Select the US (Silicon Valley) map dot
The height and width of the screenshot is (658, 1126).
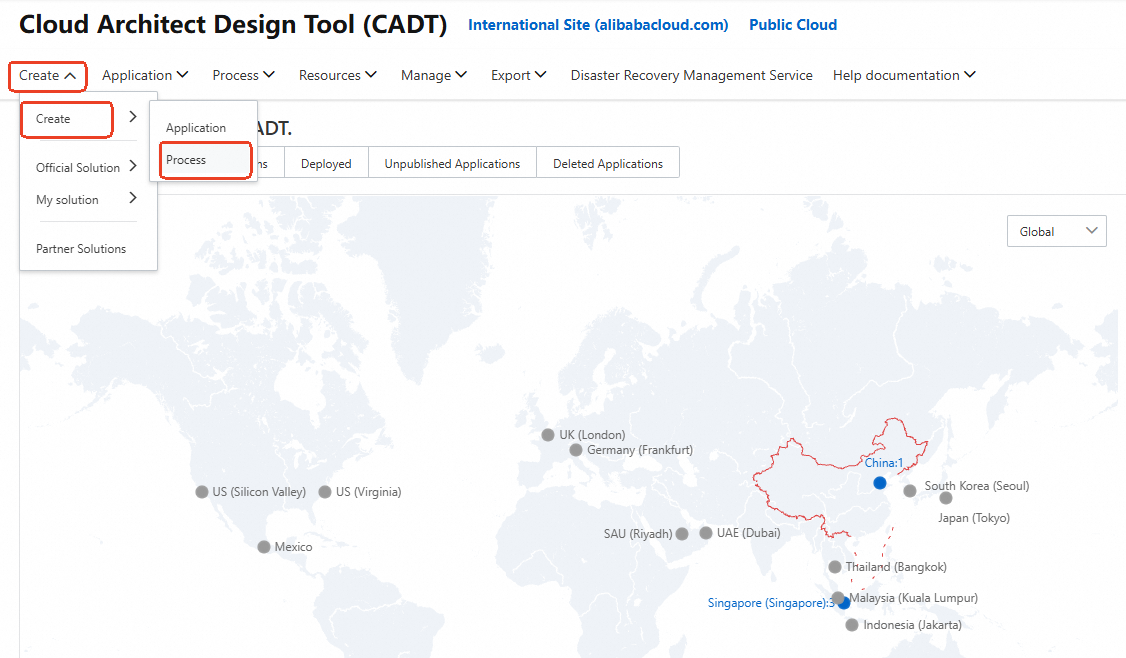[x=202, y=492]
